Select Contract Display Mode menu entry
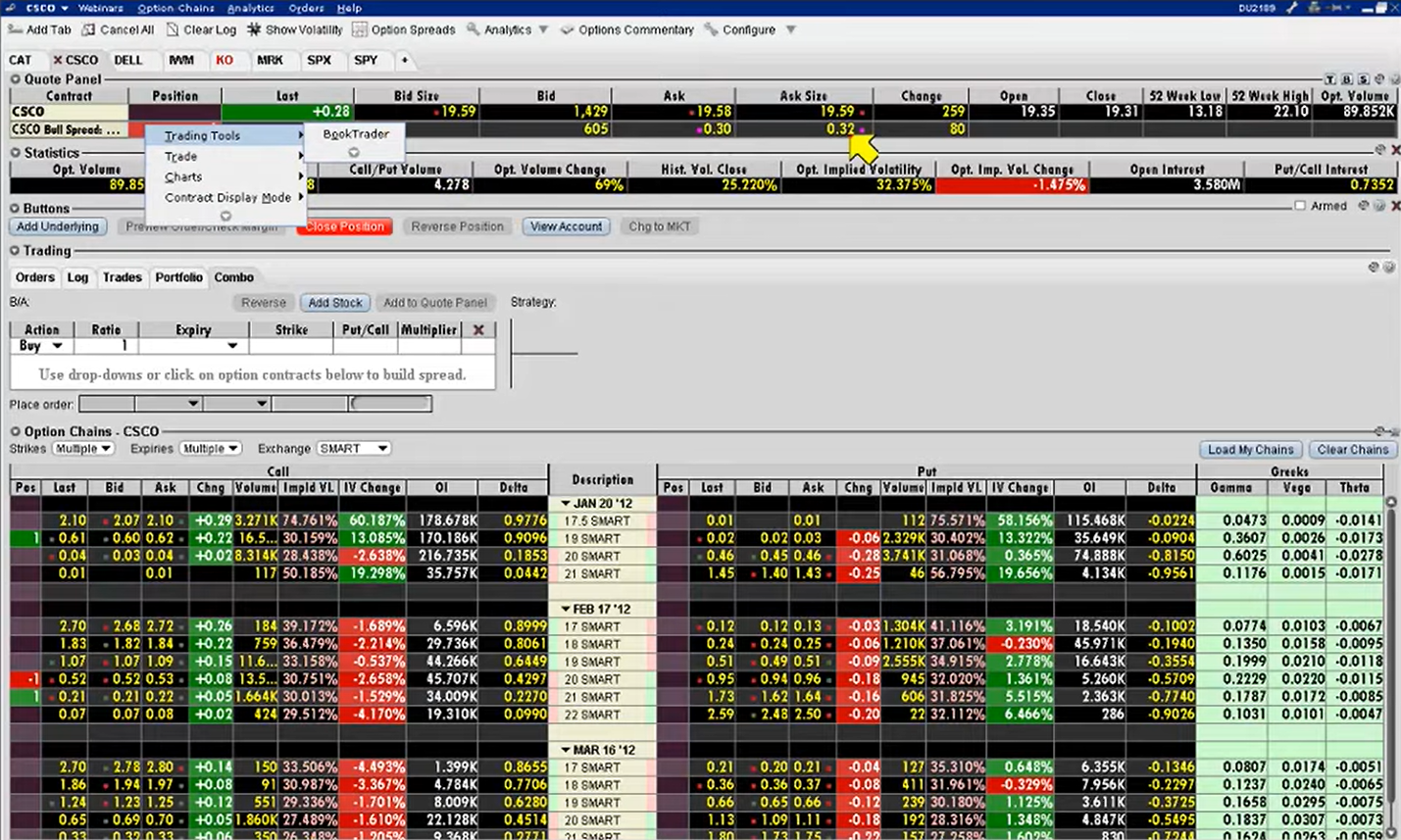 (226, 198)
